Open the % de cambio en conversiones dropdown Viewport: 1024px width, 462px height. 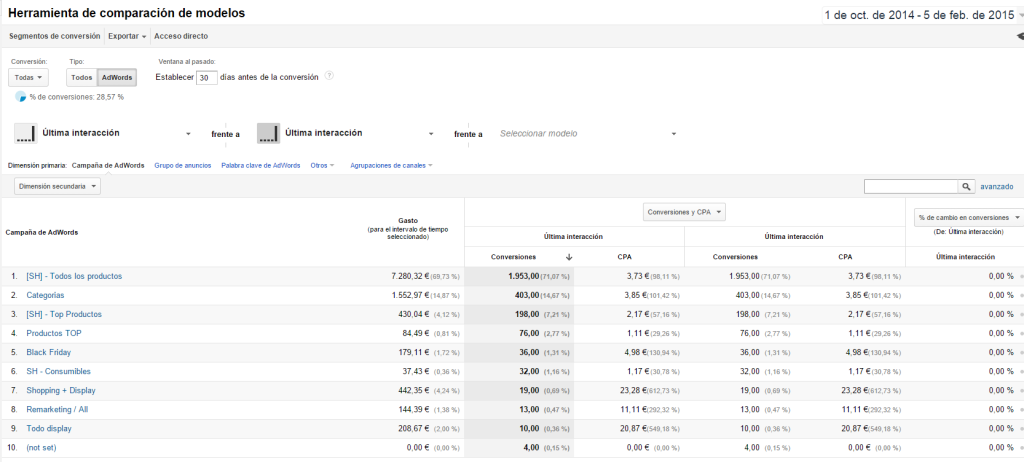[968, 217]
